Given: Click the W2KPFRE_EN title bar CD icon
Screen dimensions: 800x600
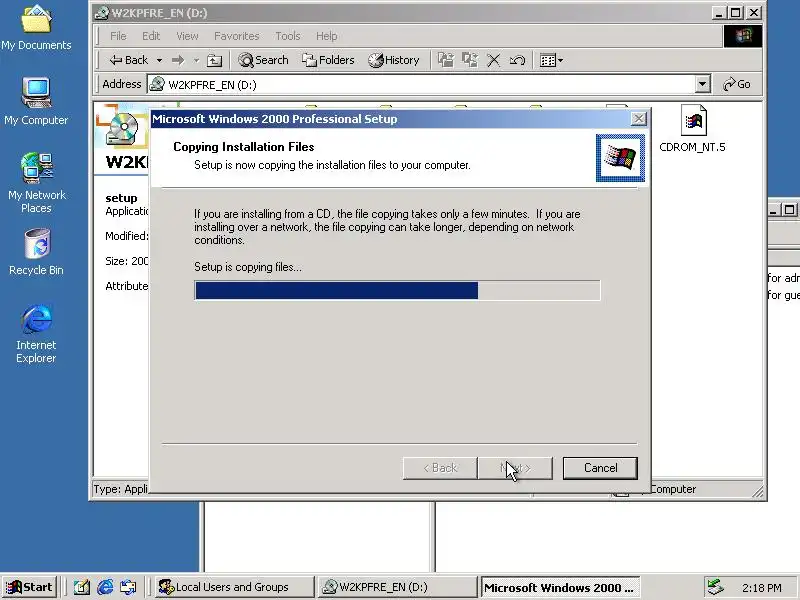Looking at the screenshot, I should [x=102, y=13].
